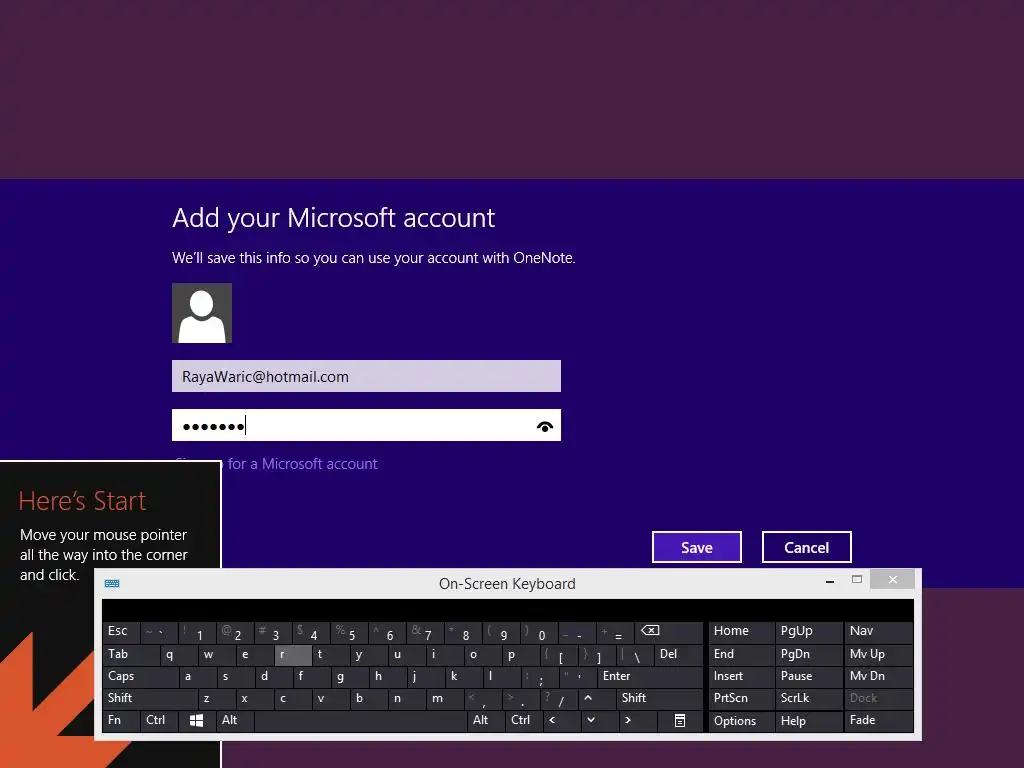Tap the PrtScn key
The width and height of the screenshot is (1024, 768).
tap(742, 699)
